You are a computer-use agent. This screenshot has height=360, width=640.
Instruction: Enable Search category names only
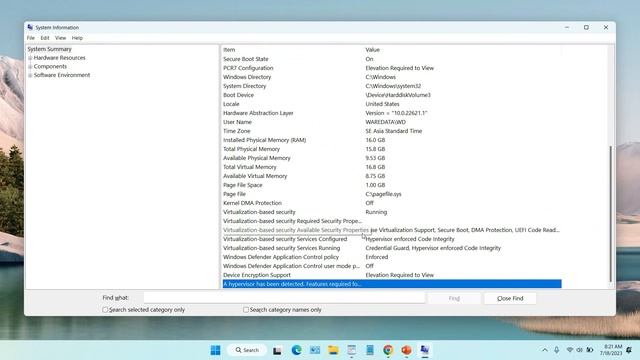[246, 310]
